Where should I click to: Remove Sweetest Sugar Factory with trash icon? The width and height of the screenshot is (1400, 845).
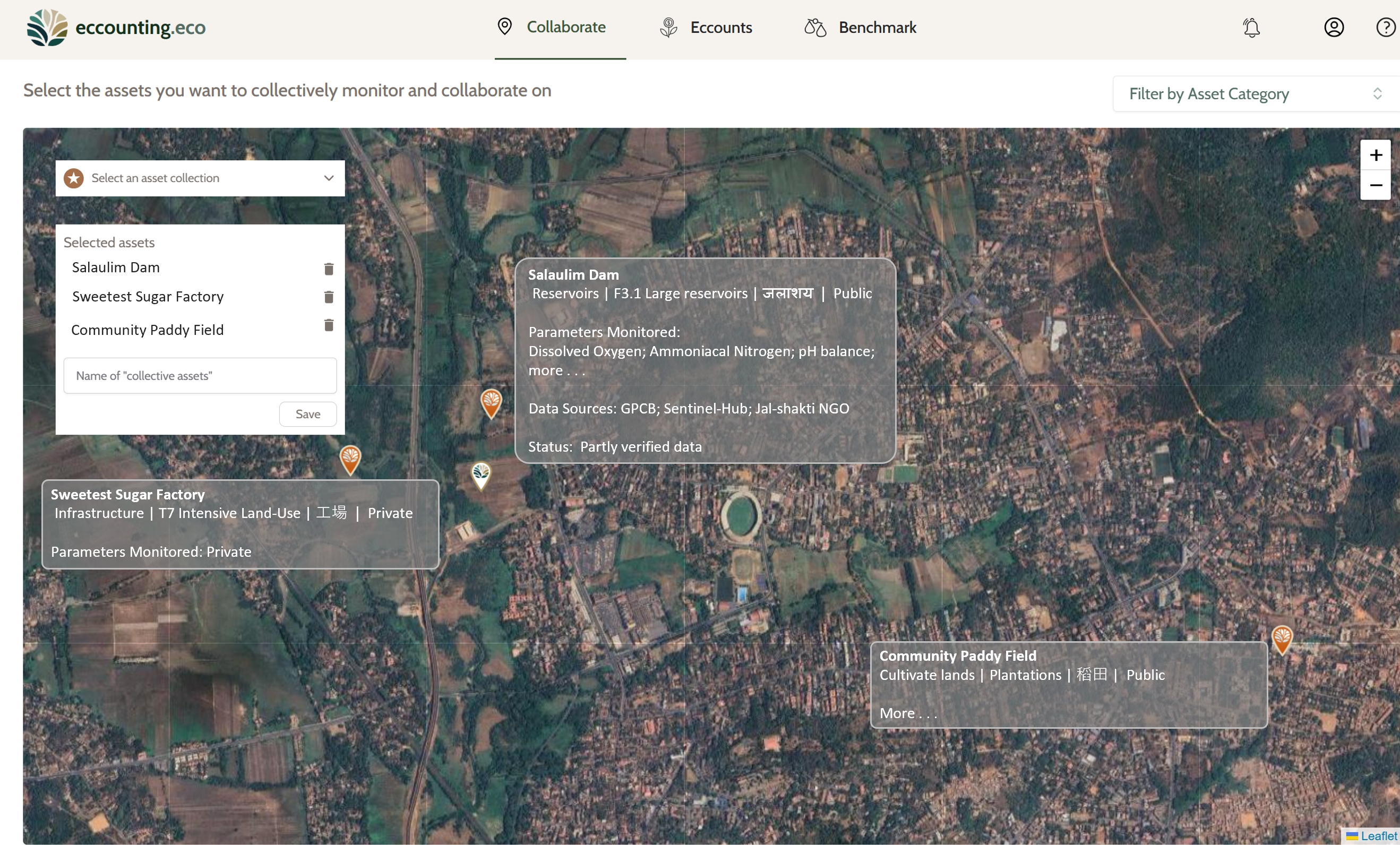tap(329, 297)
